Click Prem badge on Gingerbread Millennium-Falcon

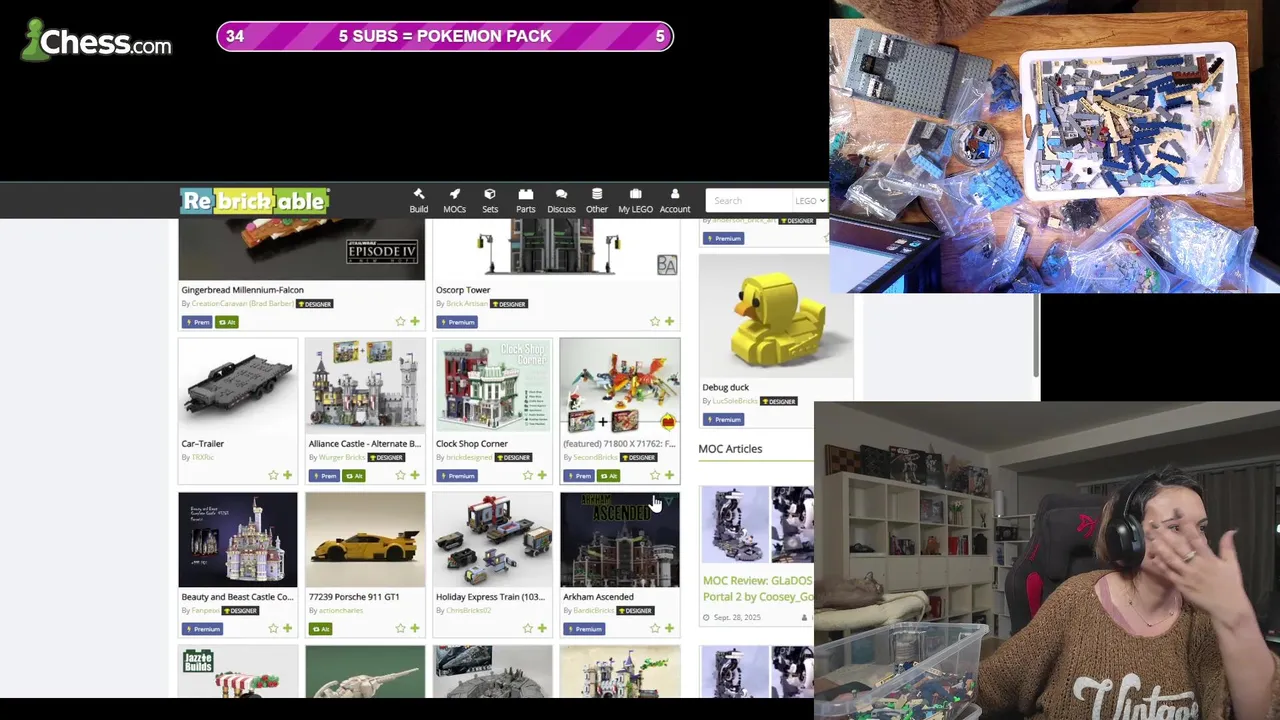197,322
